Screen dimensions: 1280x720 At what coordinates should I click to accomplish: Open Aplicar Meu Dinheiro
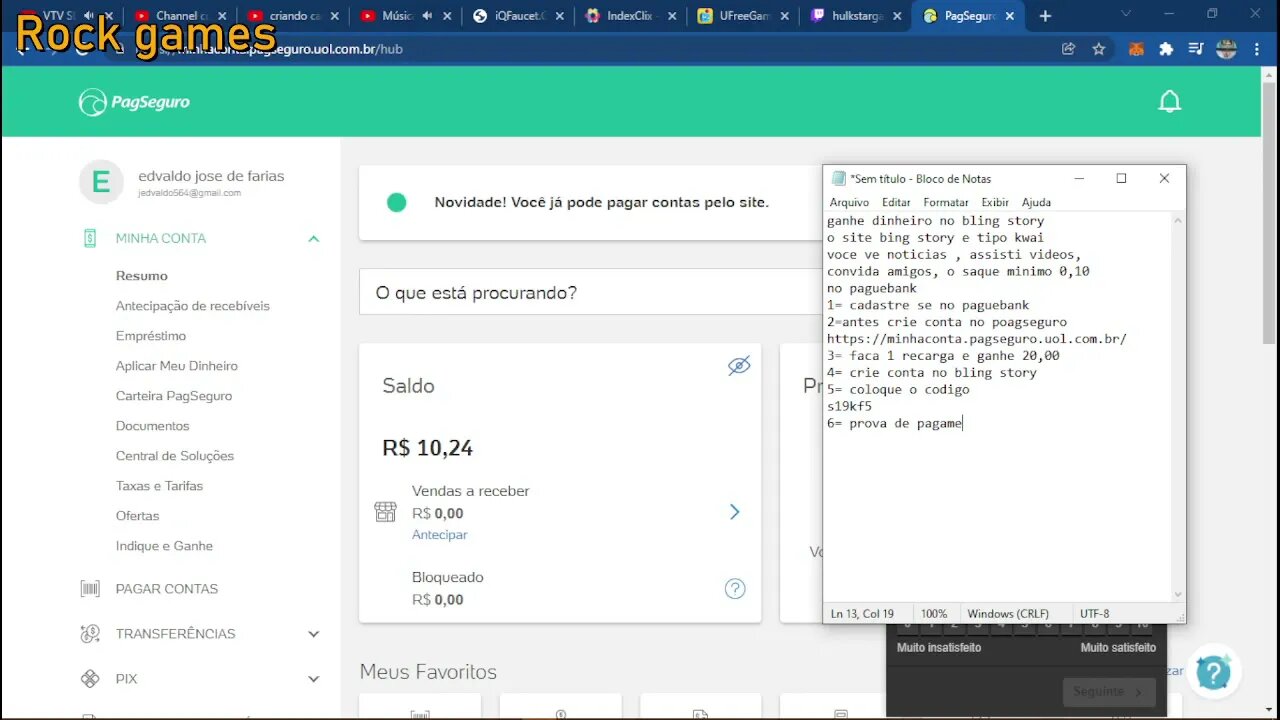(177, 366)
